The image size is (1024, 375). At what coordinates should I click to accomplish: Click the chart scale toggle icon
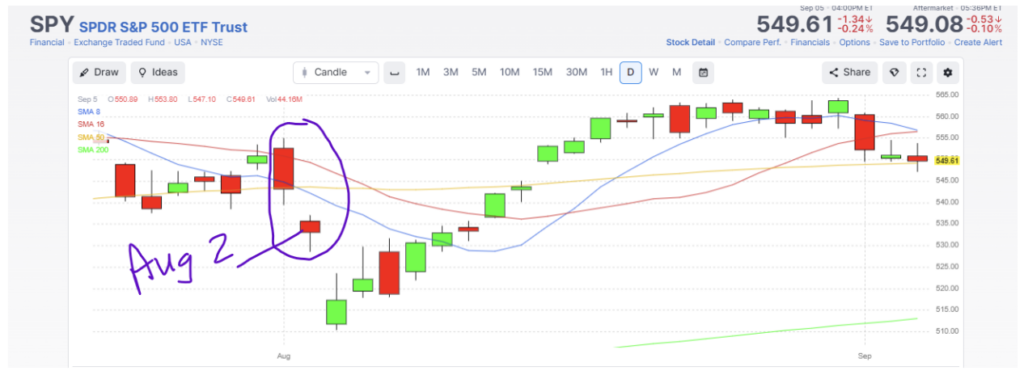pyautogui.click(x=394, y=73)
